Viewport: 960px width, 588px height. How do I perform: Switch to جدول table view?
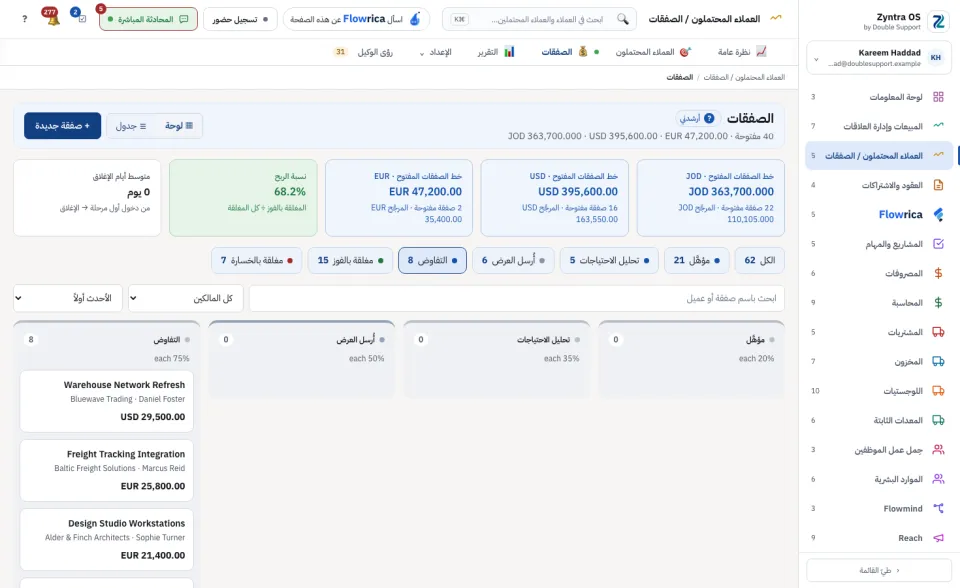[x=131, y=126]
